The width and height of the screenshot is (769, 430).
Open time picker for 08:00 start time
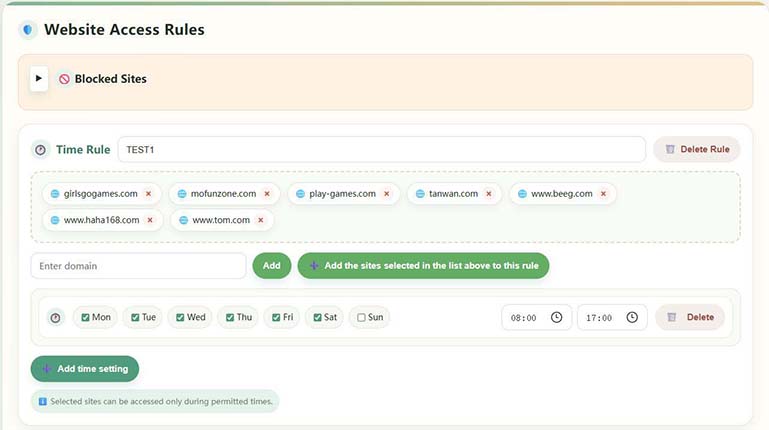point(556,317)
